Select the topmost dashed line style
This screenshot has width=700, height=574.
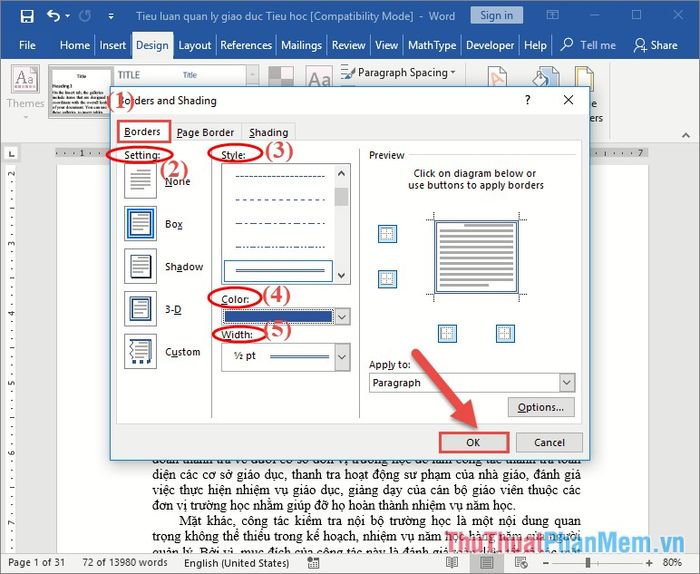coord(279,177)
